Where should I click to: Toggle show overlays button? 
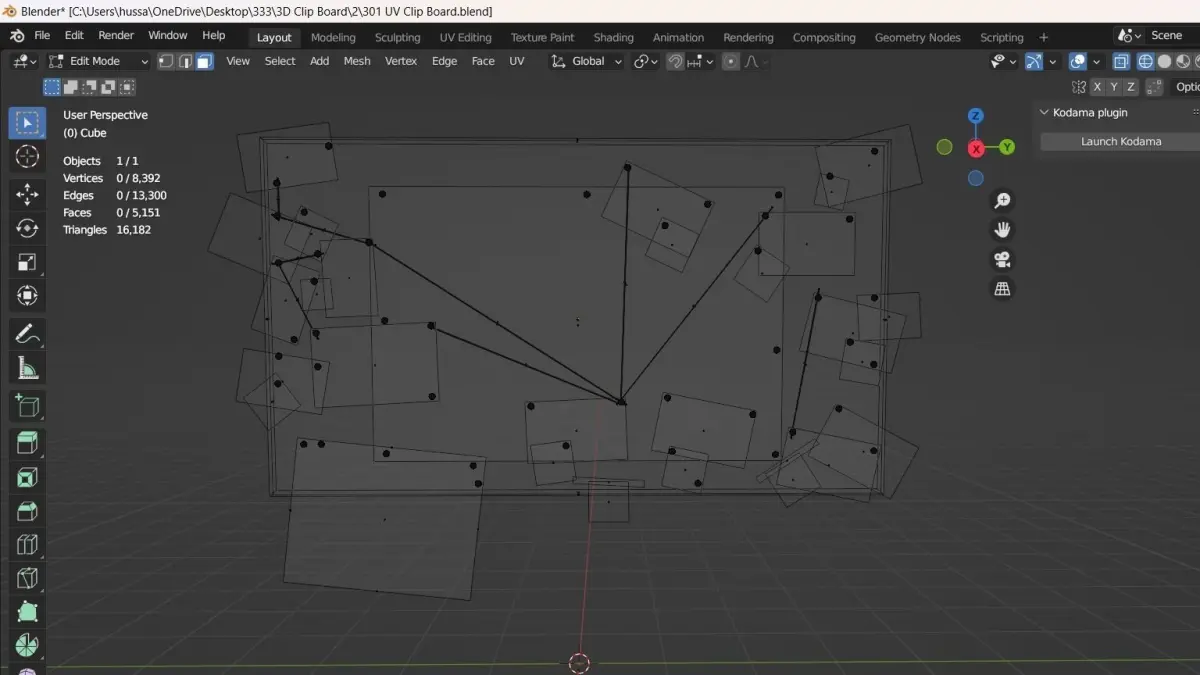point(1077,61)
